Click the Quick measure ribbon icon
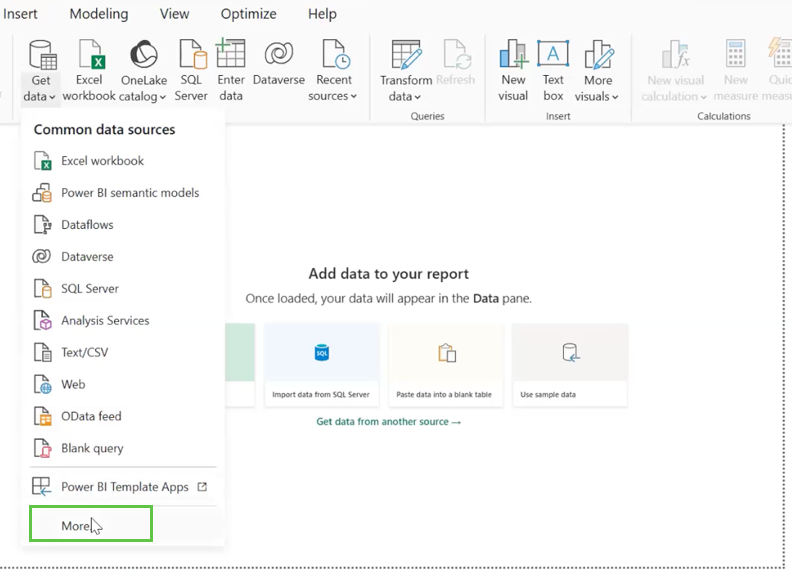 coord(780,54)
